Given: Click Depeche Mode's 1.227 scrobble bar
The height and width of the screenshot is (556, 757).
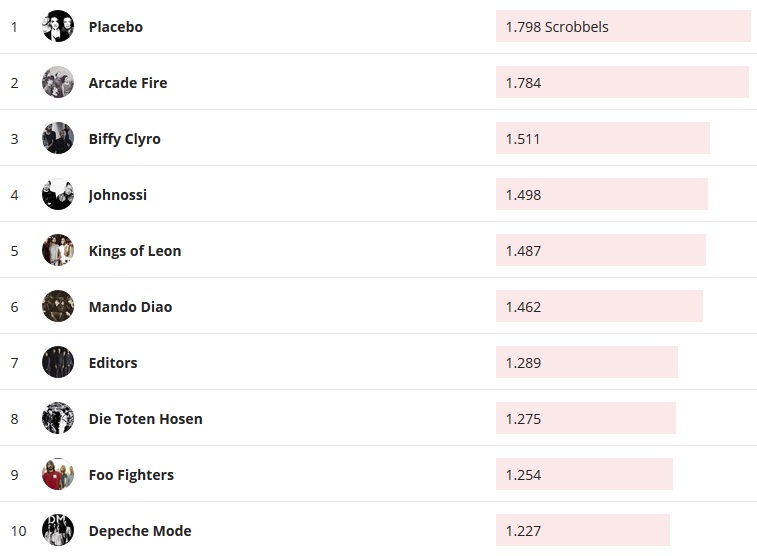Looking at the screenshot, I should coord(583,531).
